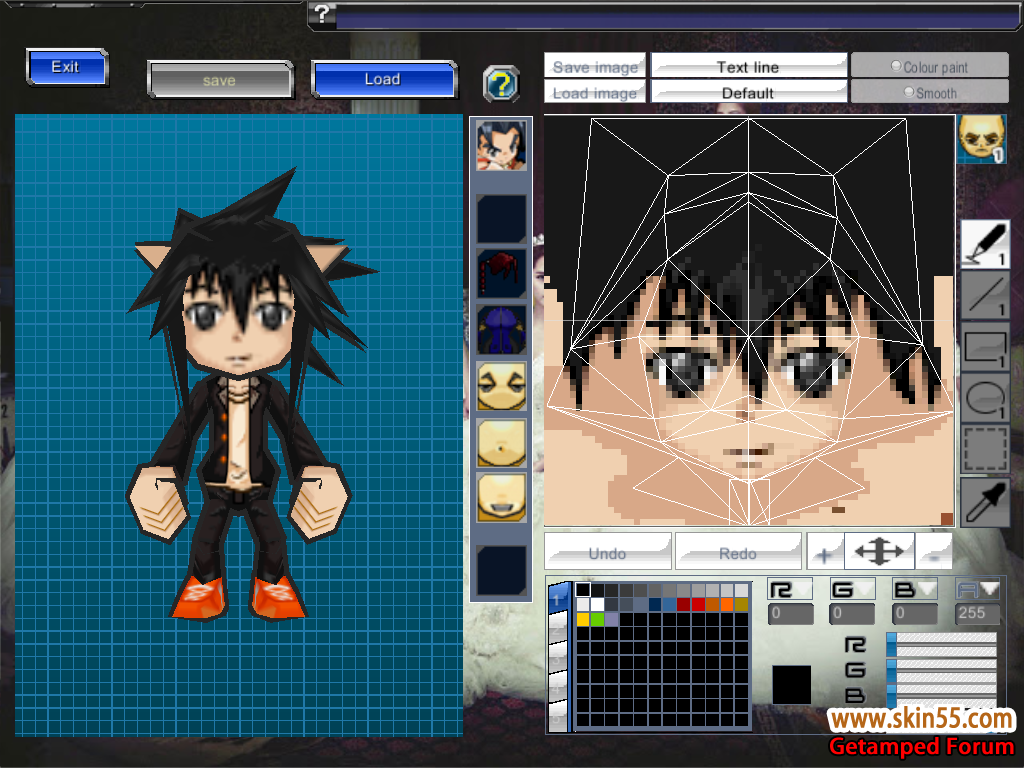
Task: Pick the yellow palette swatch
Action: click(x=583, y=619)
